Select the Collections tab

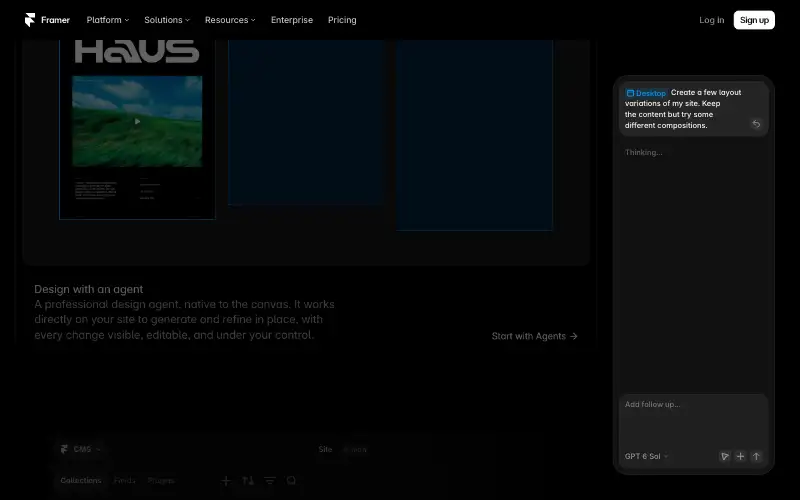coord(81,481)
